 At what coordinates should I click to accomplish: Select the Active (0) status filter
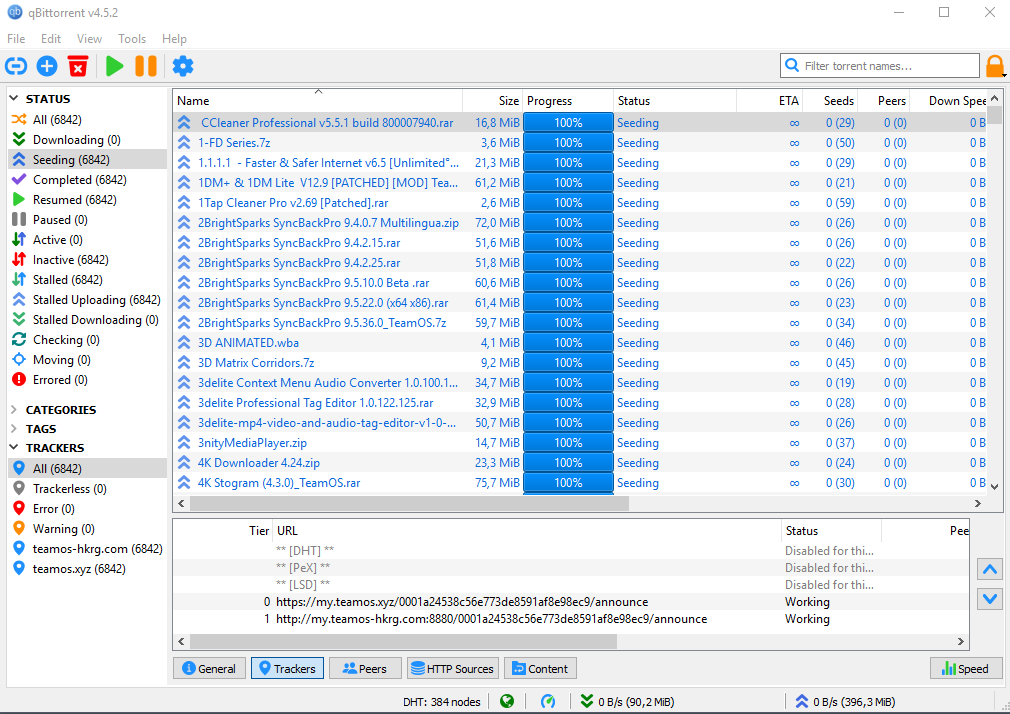(x=87, y=239)
